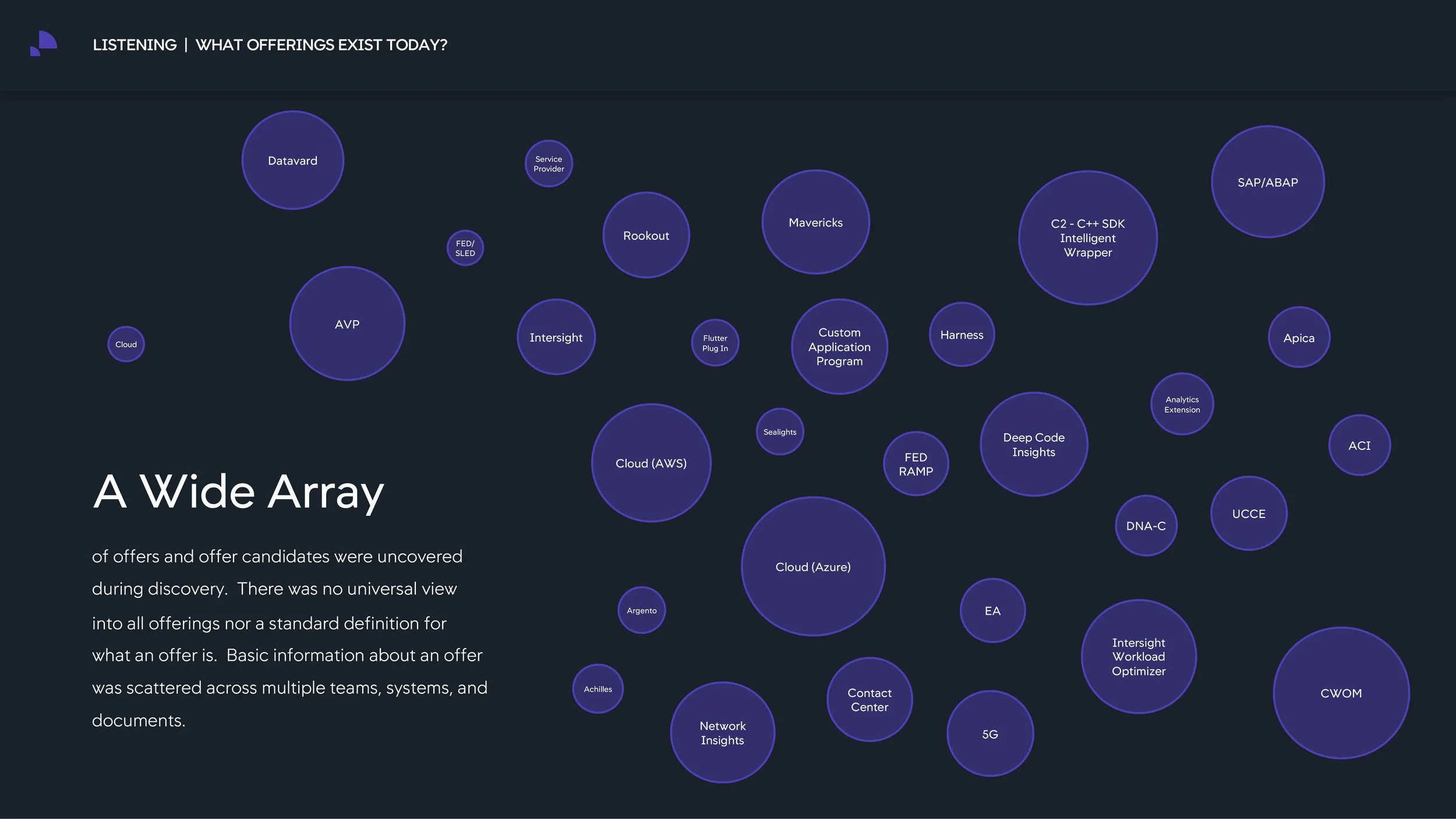
Task: Click the C2 - C++ SDK Intelligent Wrapper circle
Action: [x=1087, y=237]
